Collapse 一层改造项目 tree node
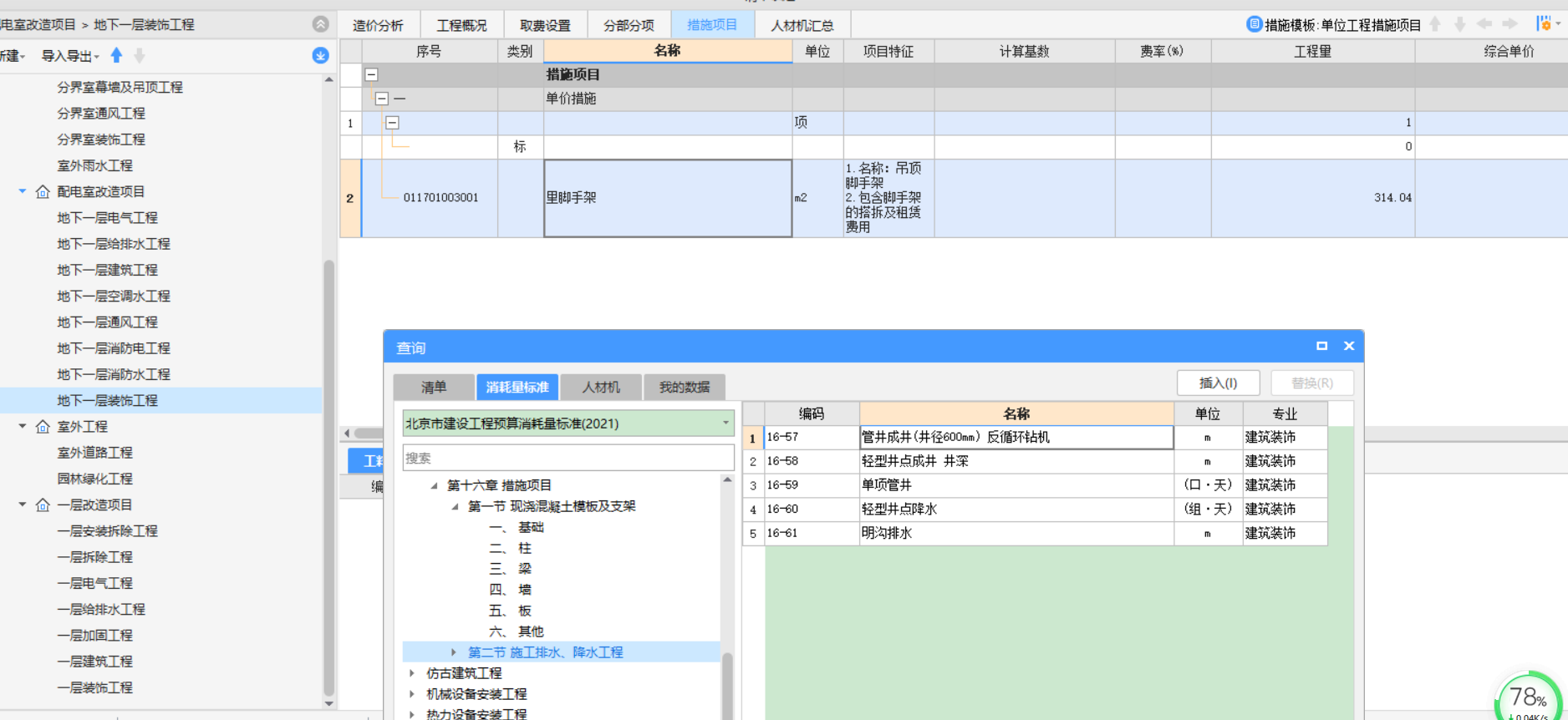The width and height of the screenshot is (1568, 720). coord(23,505)
